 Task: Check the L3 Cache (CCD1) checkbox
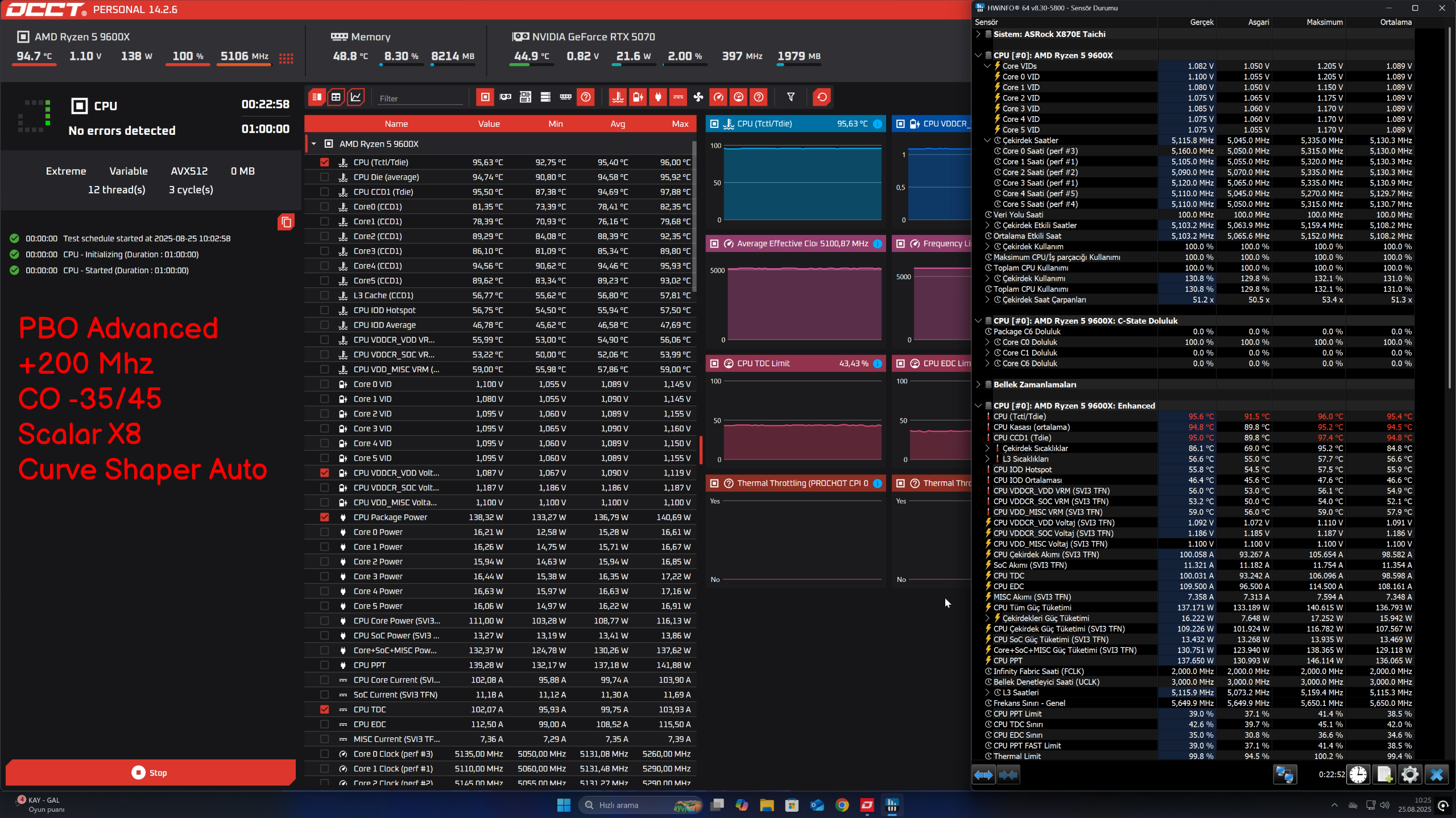(324, 295)
